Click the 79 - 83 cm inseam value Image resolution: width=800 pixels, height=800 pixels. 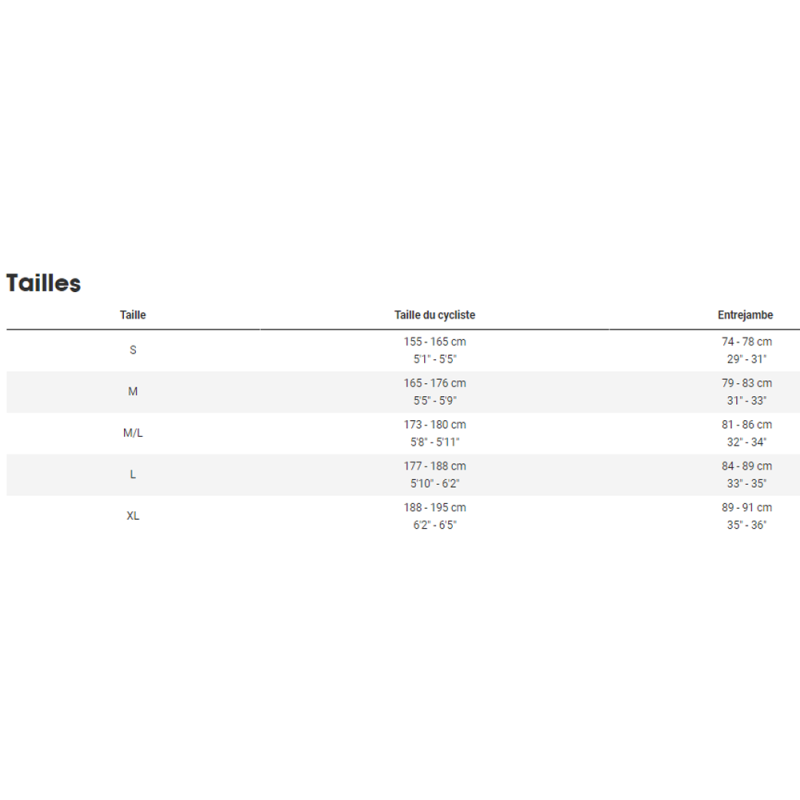coord(746,383)
